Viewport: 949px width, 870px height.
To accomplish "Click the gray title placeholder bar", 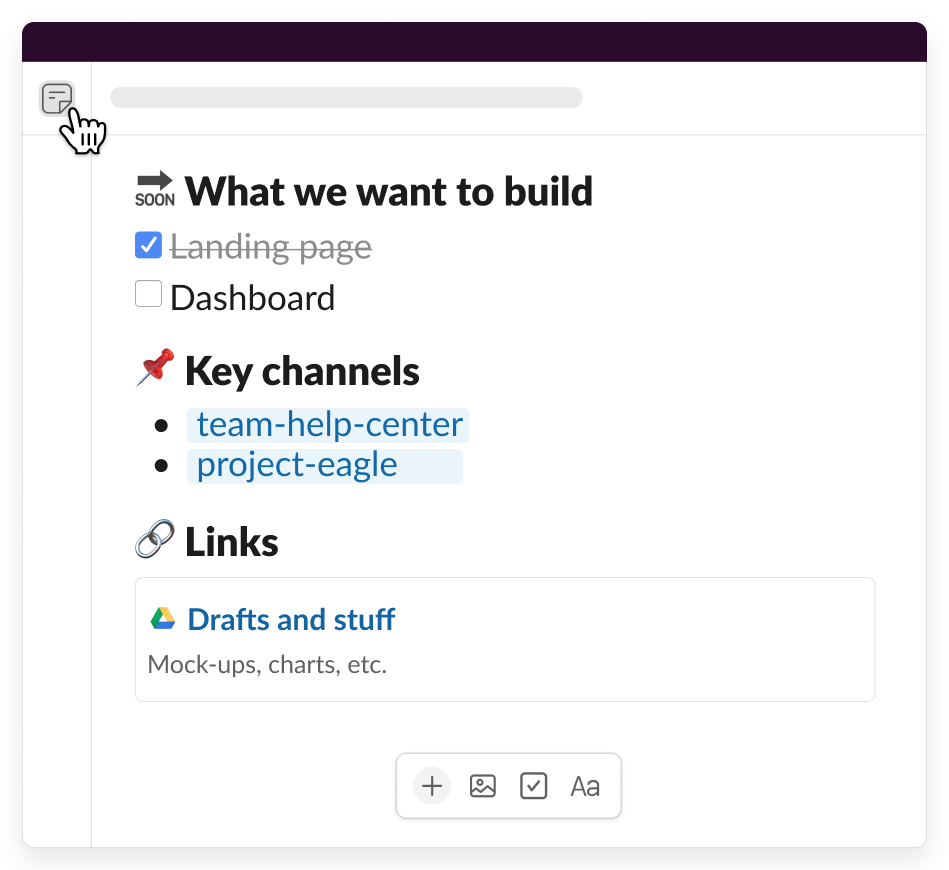I will pyautogui.click(x=346, y=98).
